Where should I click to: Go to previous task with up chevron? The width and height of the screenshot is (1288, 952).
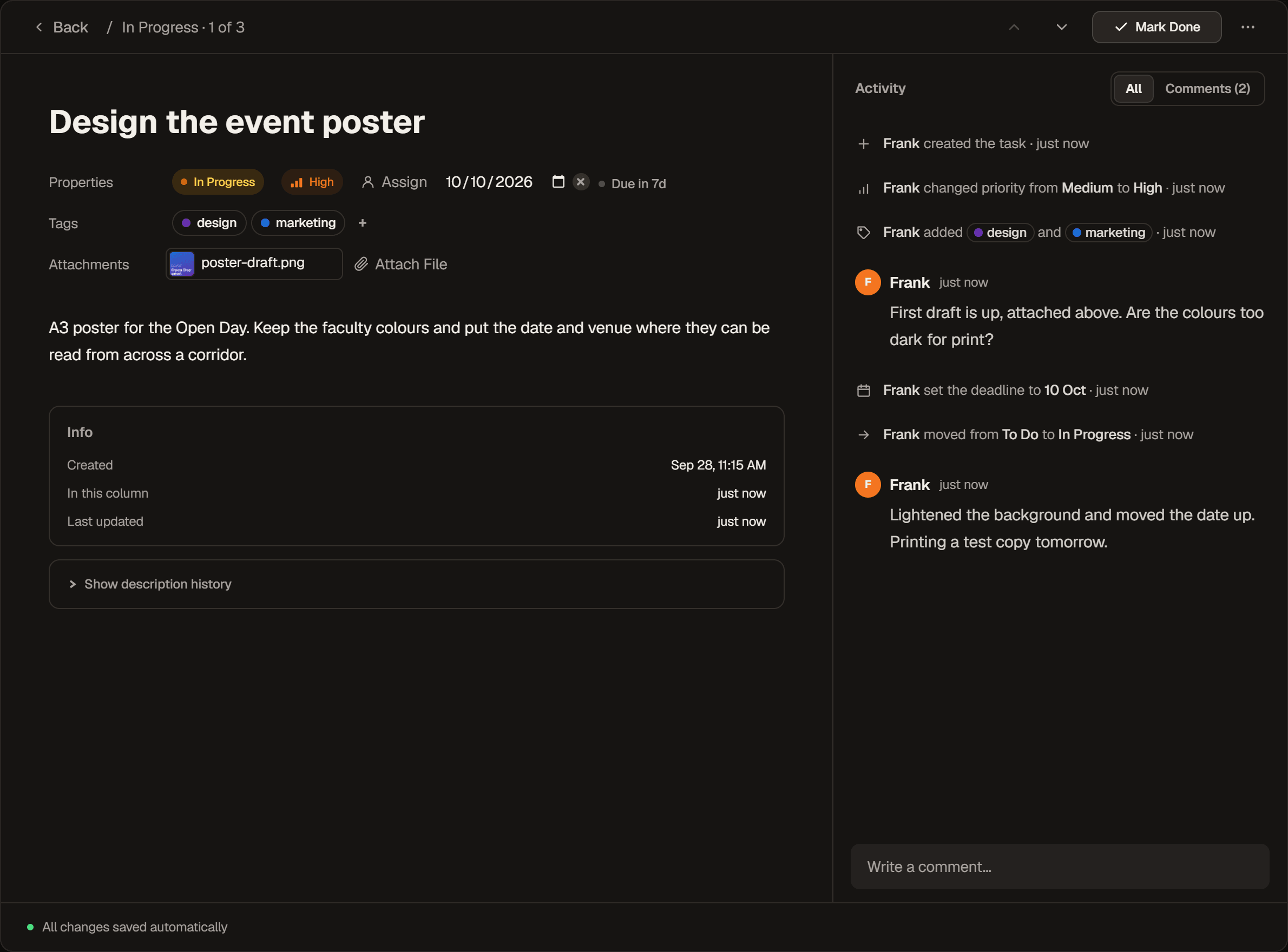click(x=1014, y=27)
